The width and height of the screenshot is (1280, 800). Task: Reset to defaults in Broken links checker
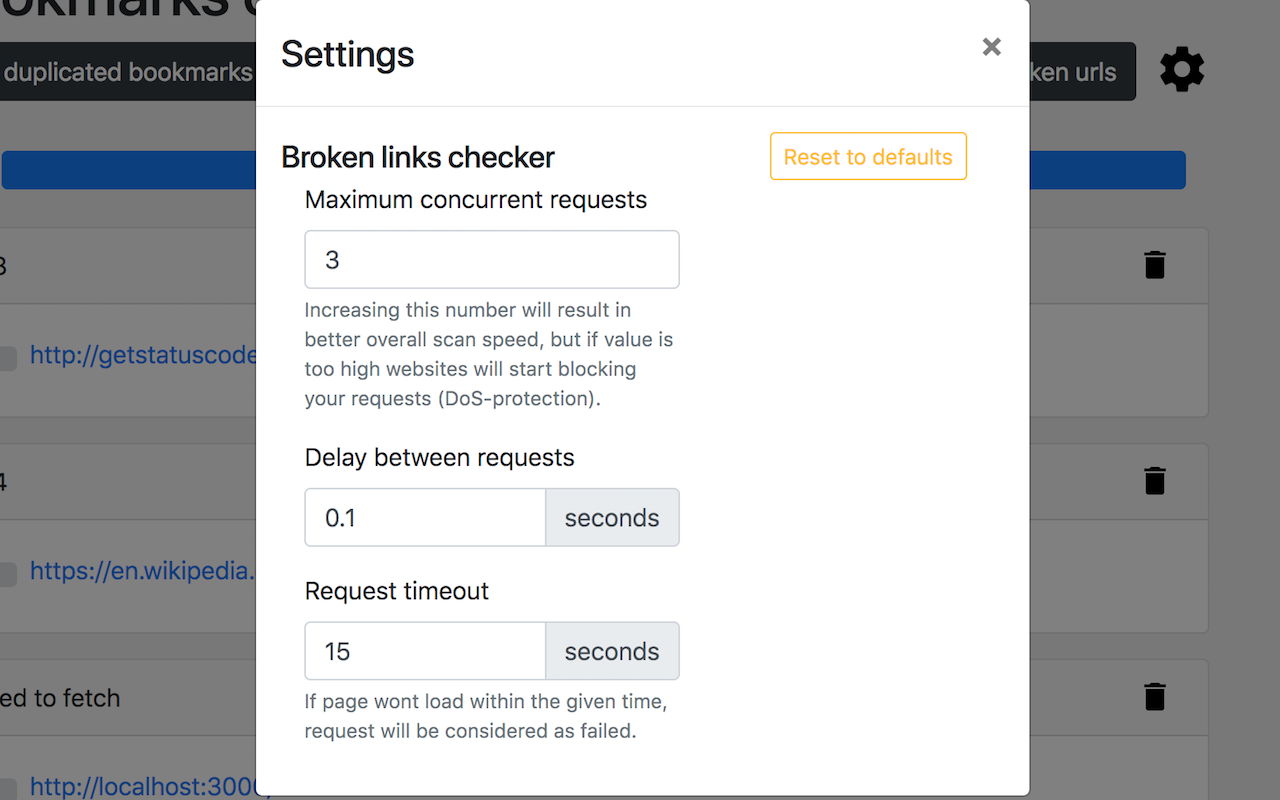coord(868,157)
